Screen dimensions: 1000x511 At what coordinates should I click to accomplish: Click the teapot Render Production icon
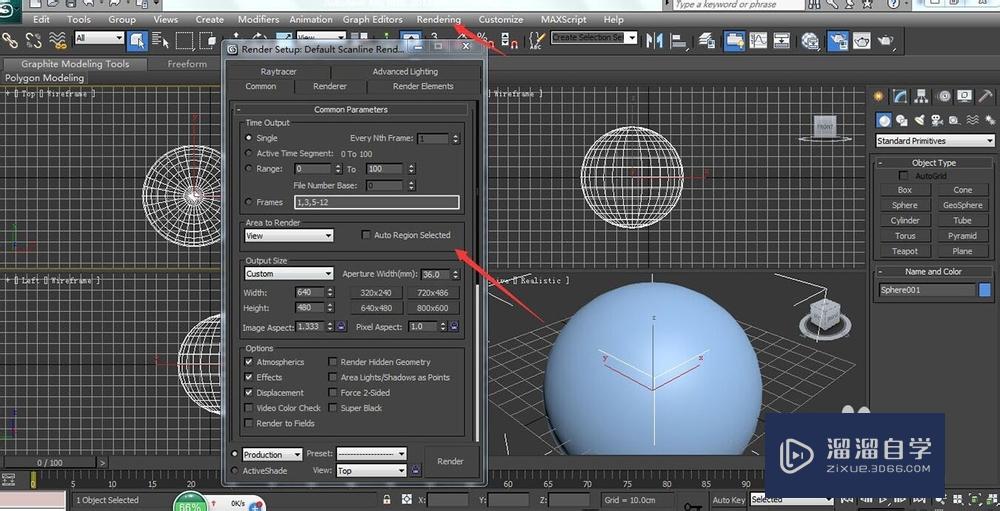[x=885, y=41]
